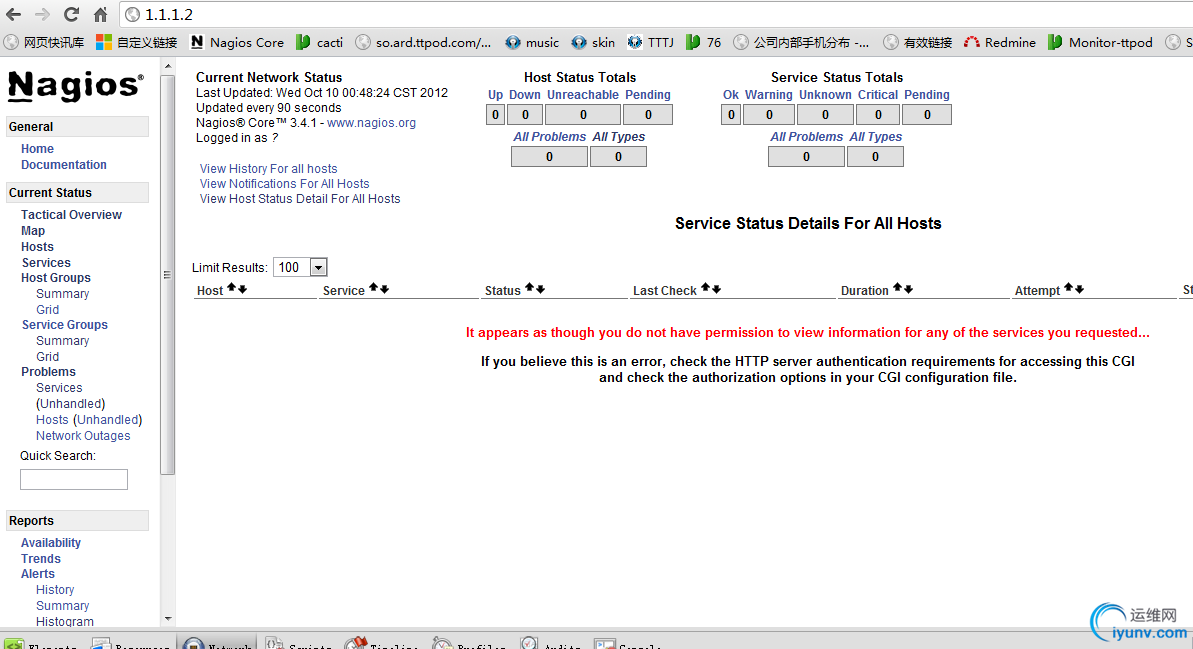The height and width of the screenshot is (649, 1193).
Task: Sort Status column ascending arrow
Action: tap(530, 288)
